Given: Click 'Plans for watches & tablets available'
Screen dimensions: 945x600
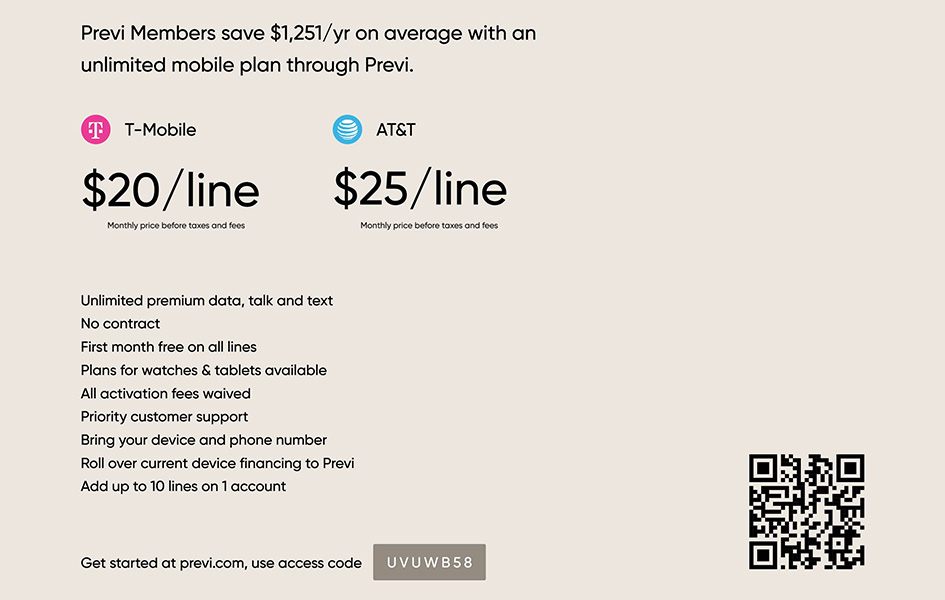Looking at the screenshot, I should coord(204,370).
